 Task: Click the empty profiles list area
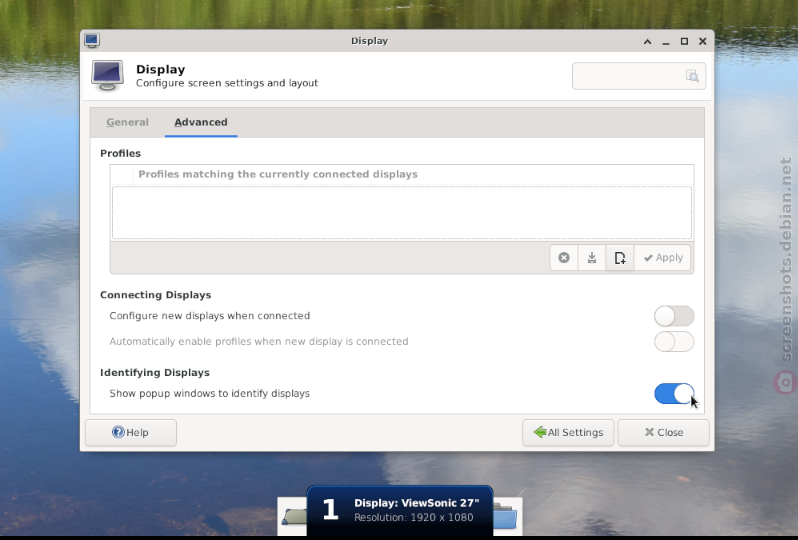tap(402, 213)
